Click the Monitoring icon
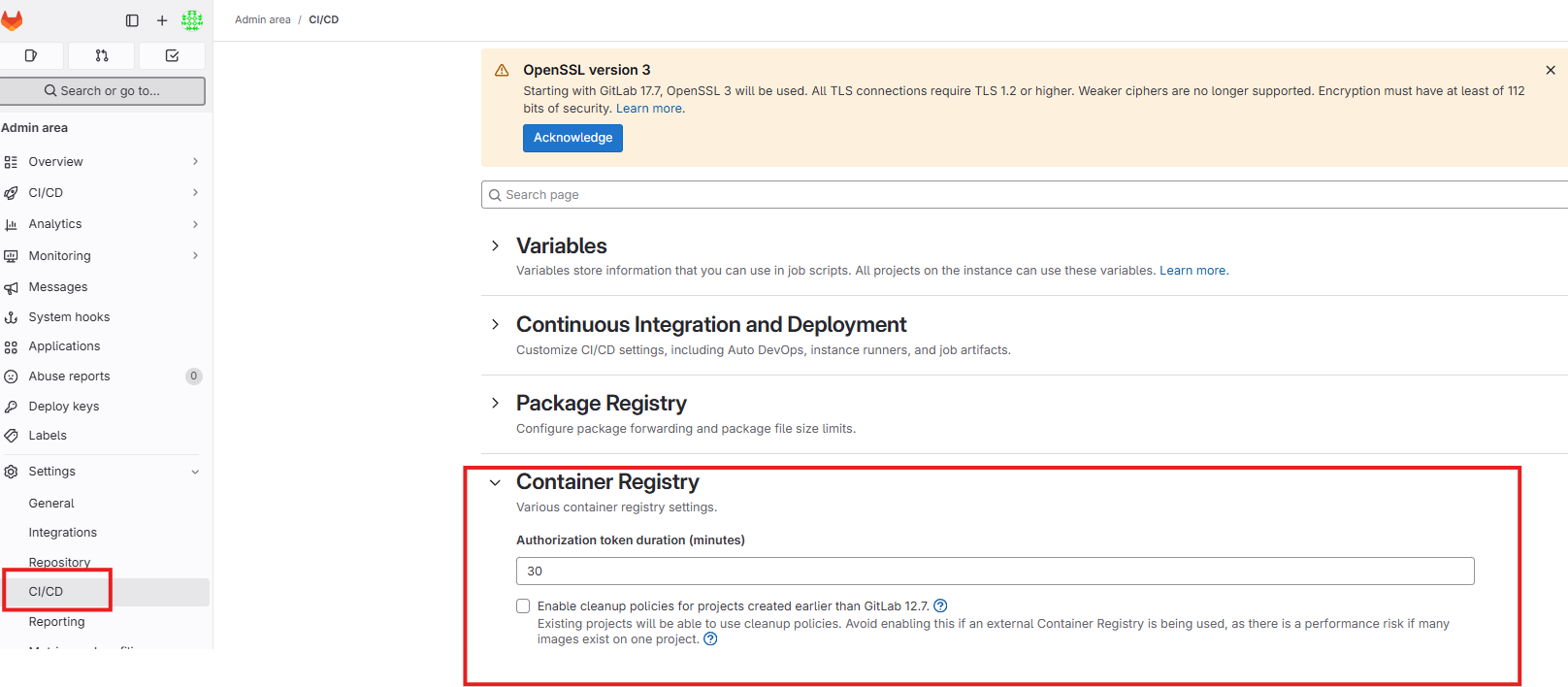The image size is (1568, 687). (11, 256)
